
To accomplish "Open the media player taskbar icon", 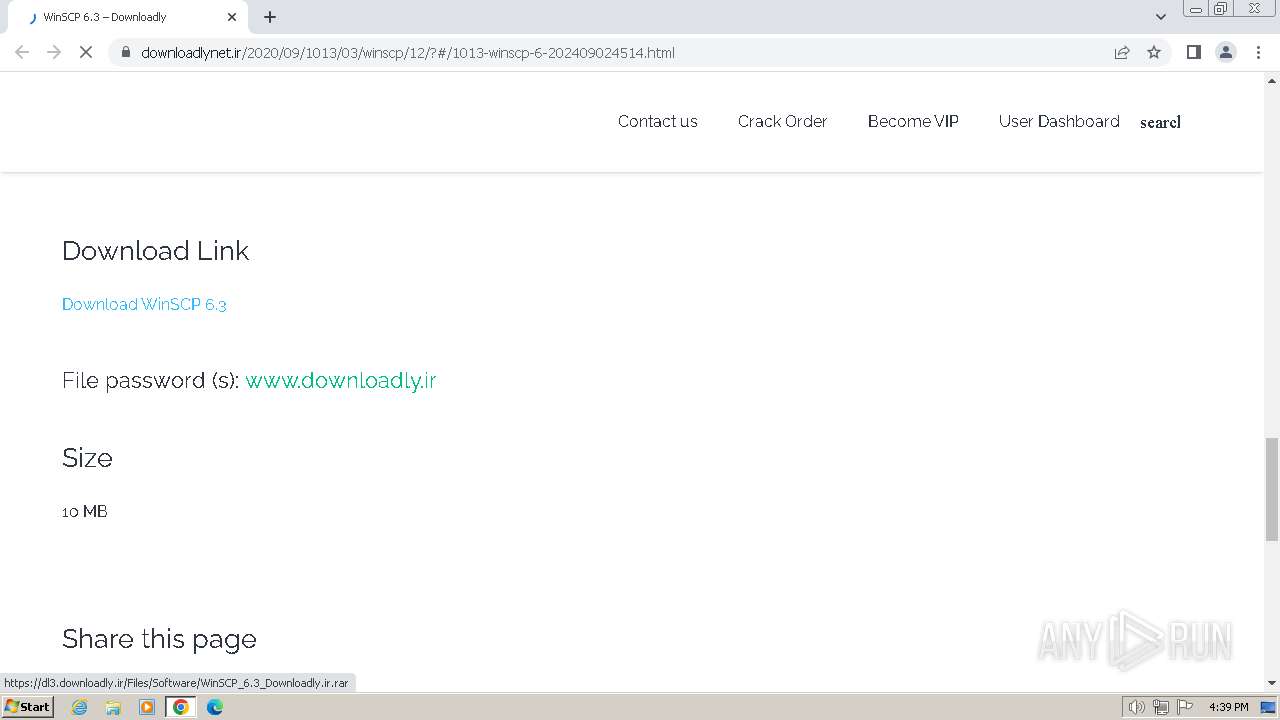I will tap(147, 707).
